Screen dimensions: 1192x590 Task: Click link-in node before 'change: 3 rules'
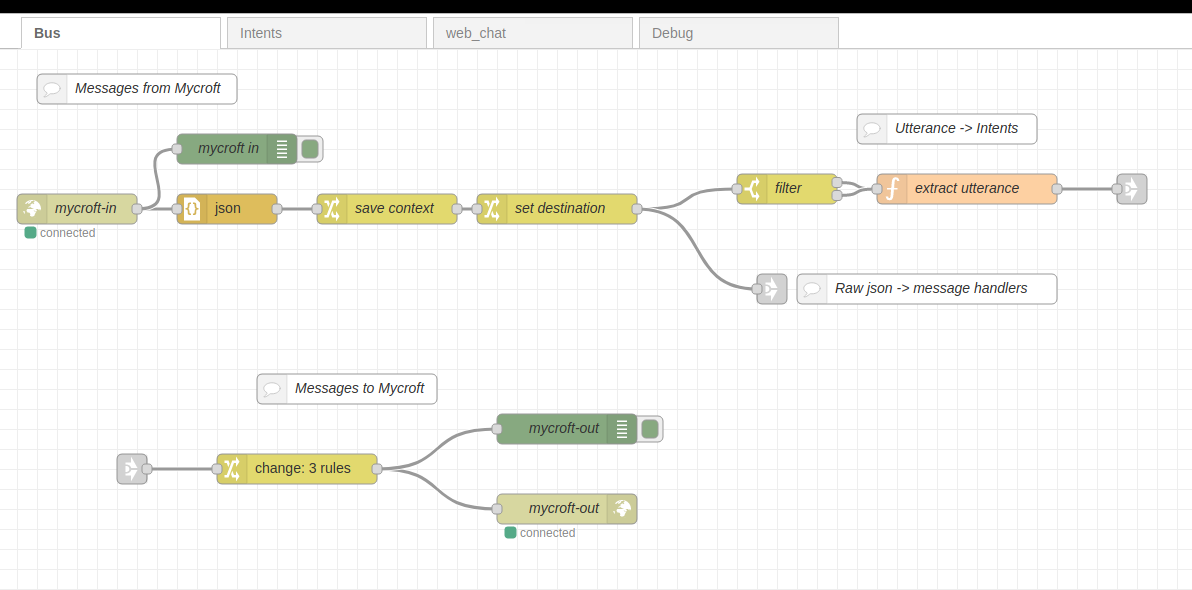132,469
